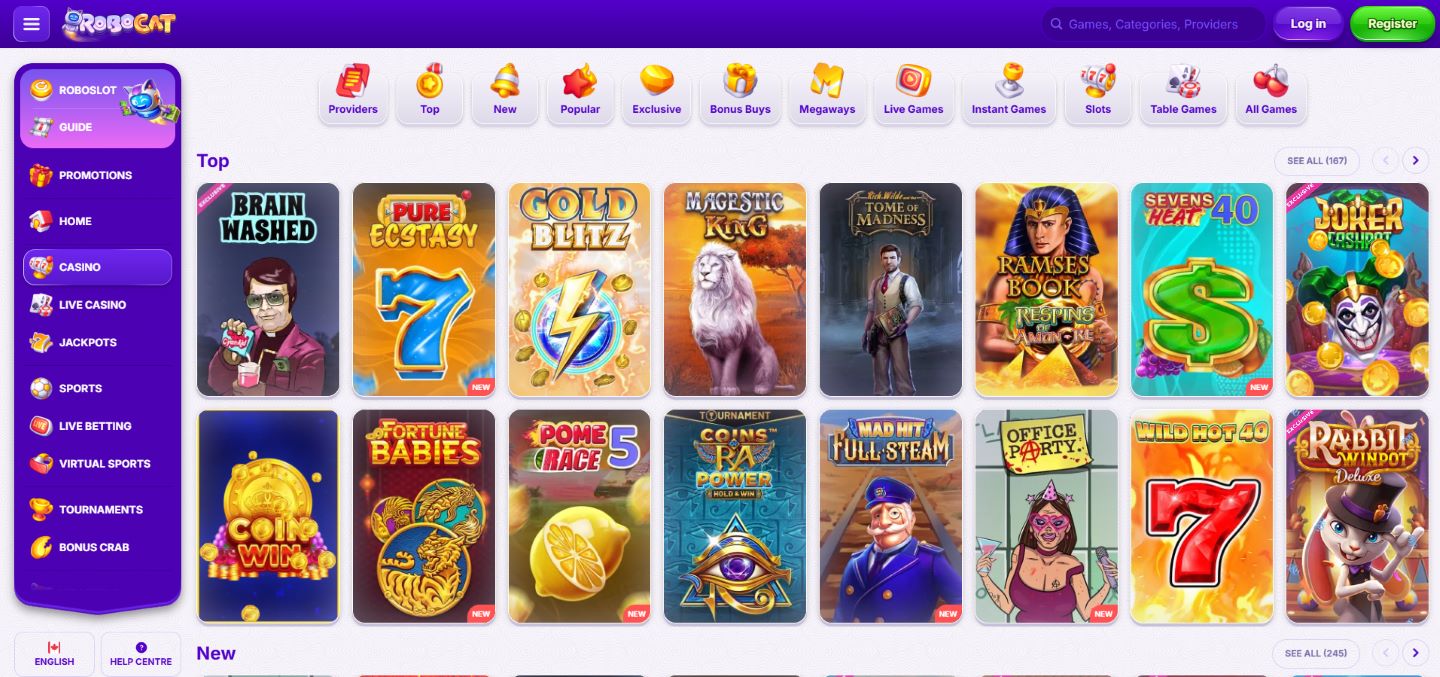Open the Bonus Buys gift icon
This screenshot has height=677, width=1440.
(740, 82)
